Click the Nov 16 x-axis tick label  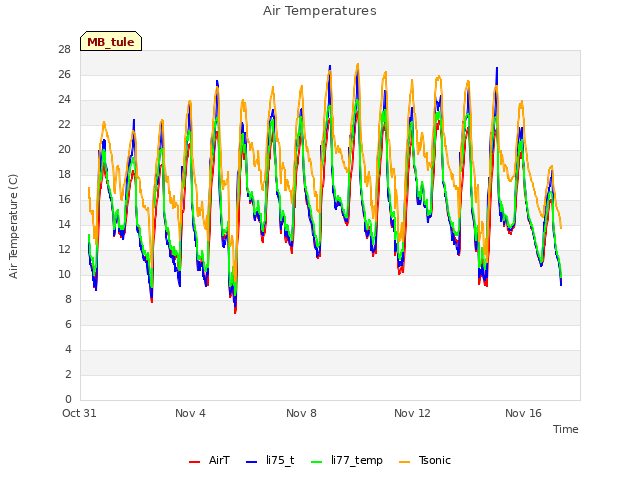pos(523,413)
